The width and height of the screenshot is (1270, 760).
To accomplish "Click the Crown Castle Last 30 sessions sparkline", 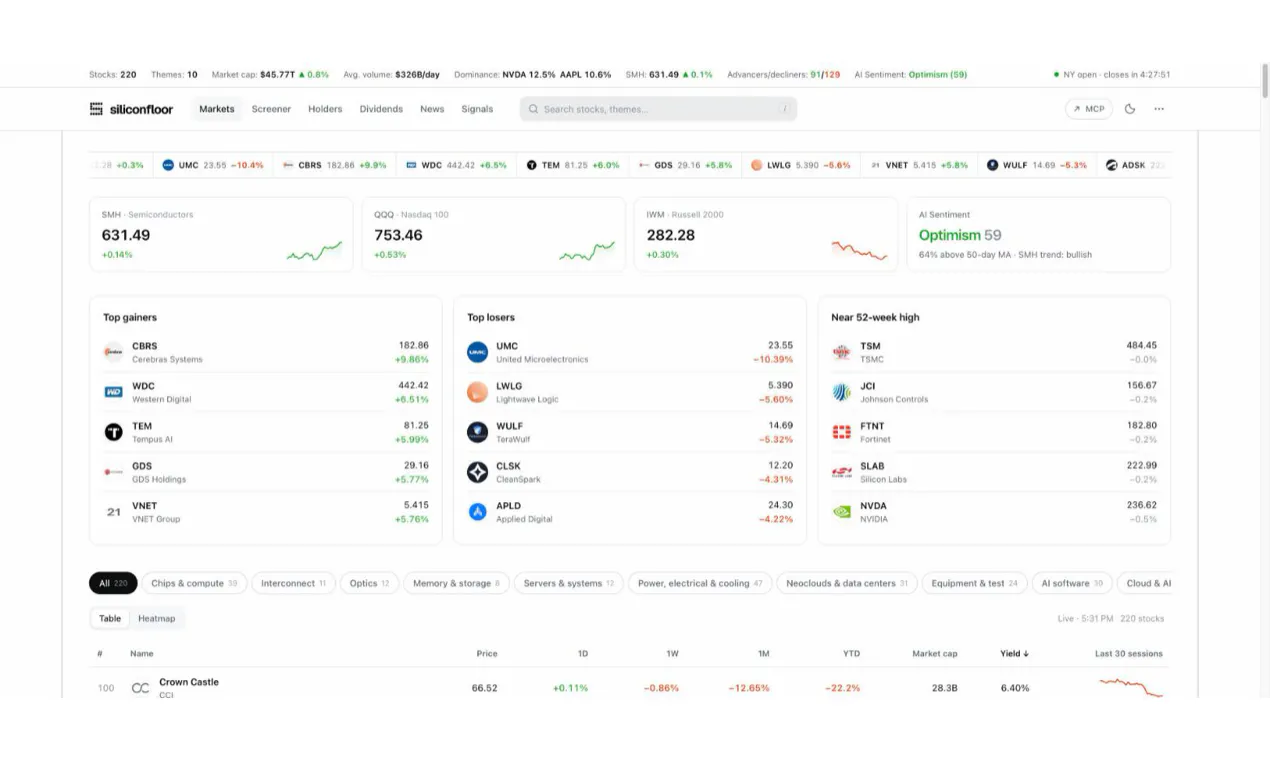I will 1131,688.
